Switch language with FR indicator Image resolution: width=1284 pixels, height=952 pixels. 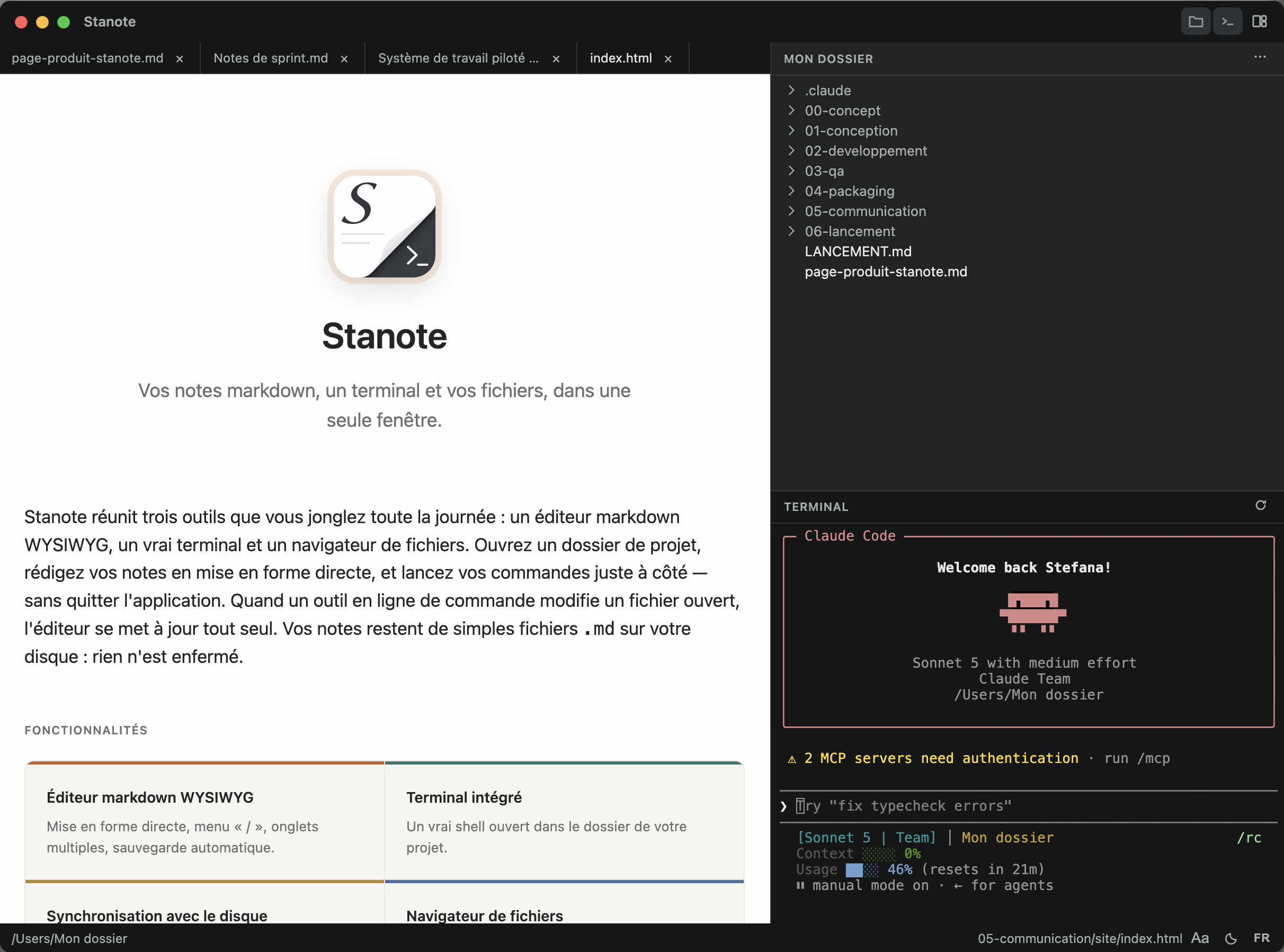1262,938
